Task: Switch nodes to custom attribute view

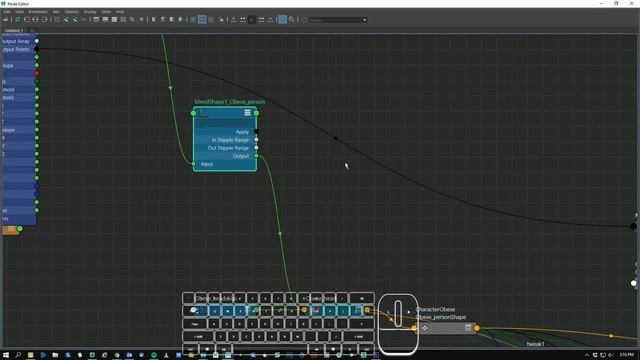Action: 123,20
